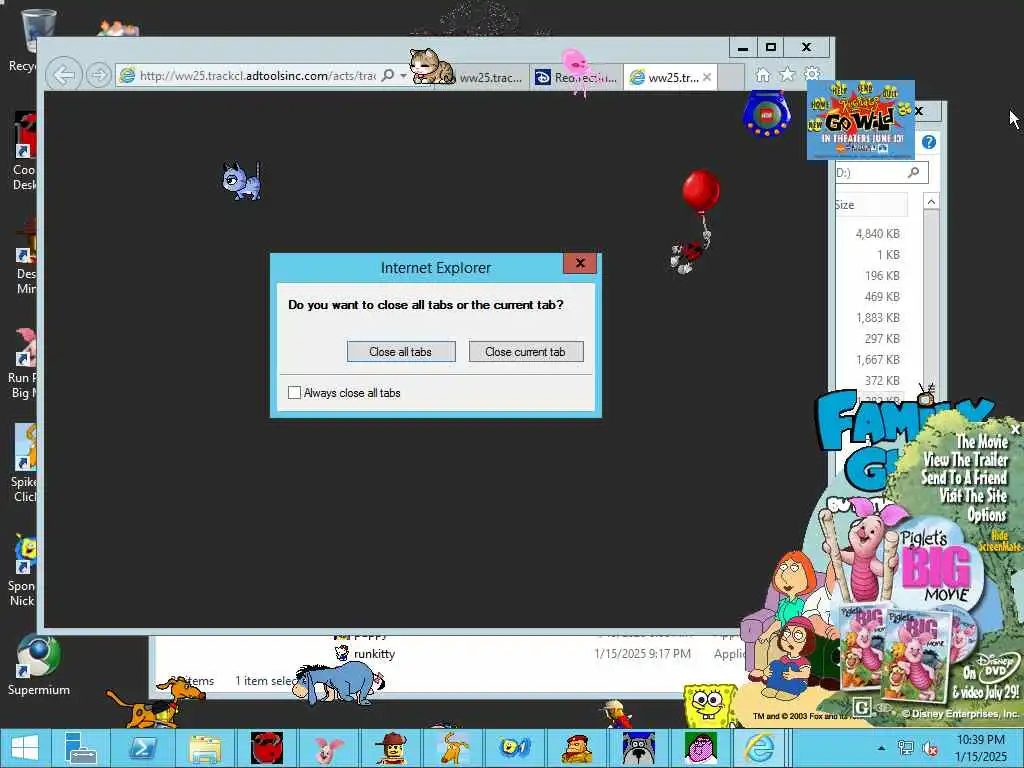Viewport: 1024px width, 768px height.
Task: Switch to the first ww25.trac tab
Action: (x=490, y=78)
